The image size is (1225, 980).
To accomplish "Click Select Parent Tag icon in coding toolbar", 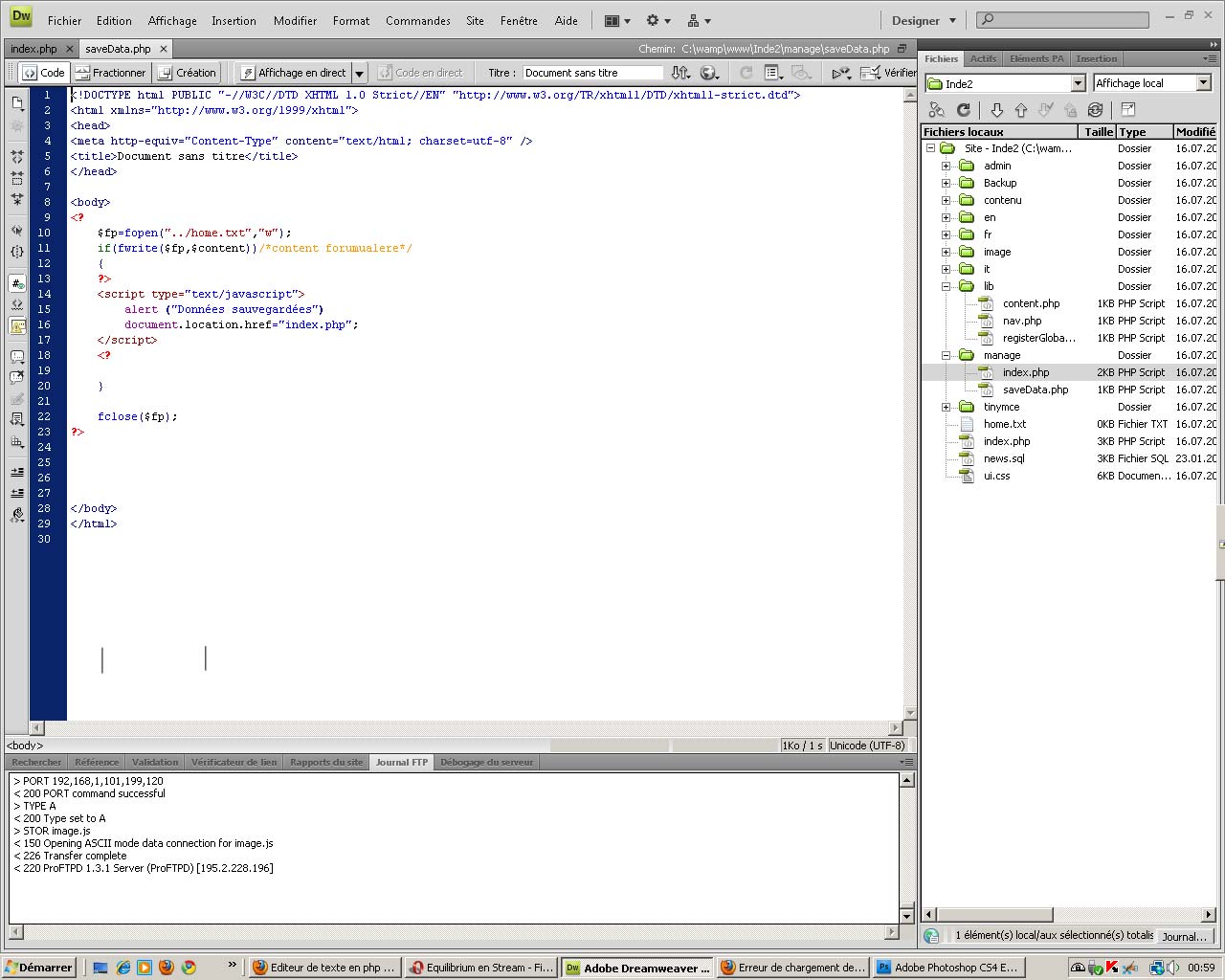I will (17, 230).
